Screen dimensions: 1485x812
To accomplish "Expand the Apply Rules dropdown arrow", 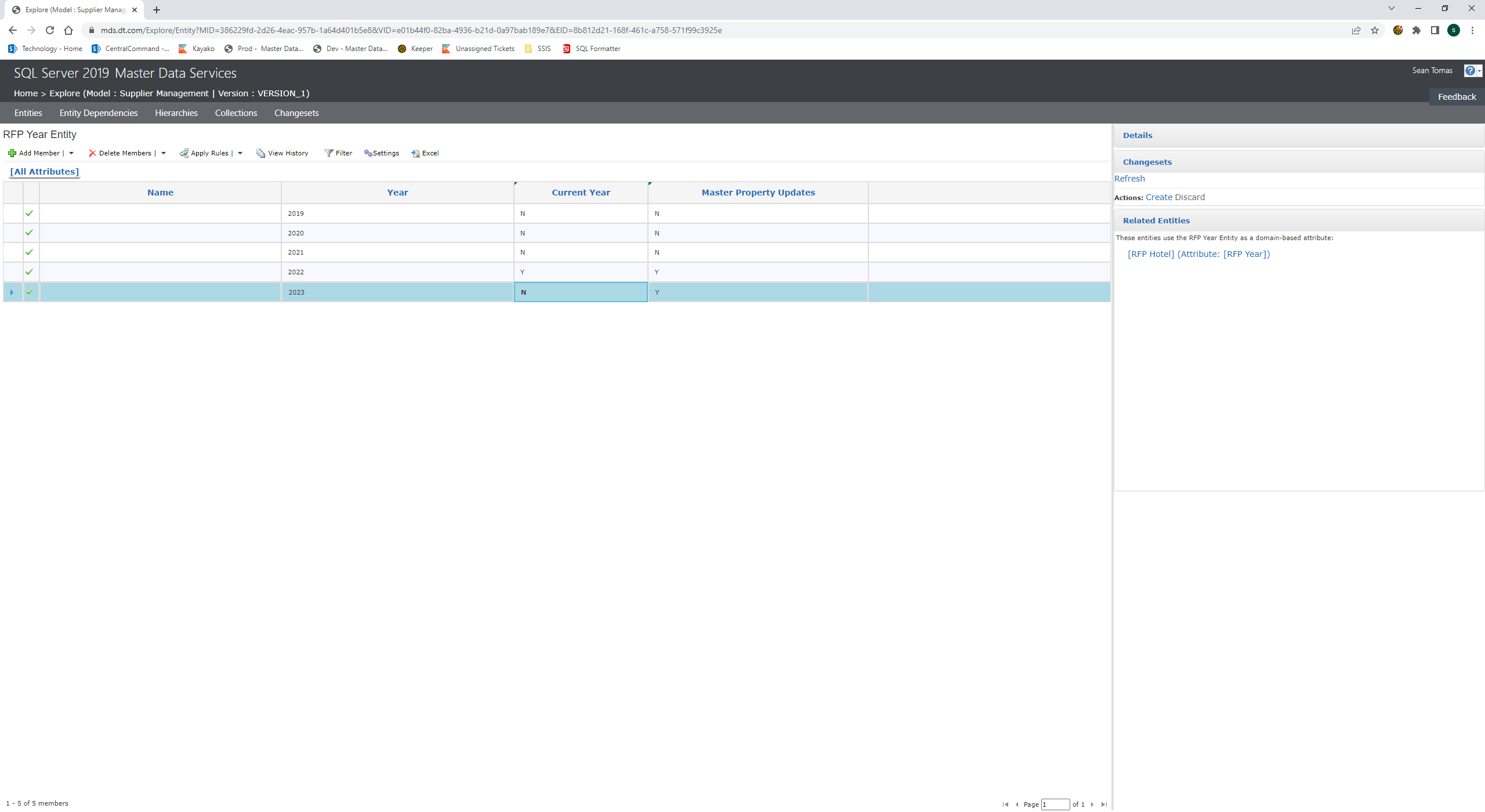I will [240, 153].
